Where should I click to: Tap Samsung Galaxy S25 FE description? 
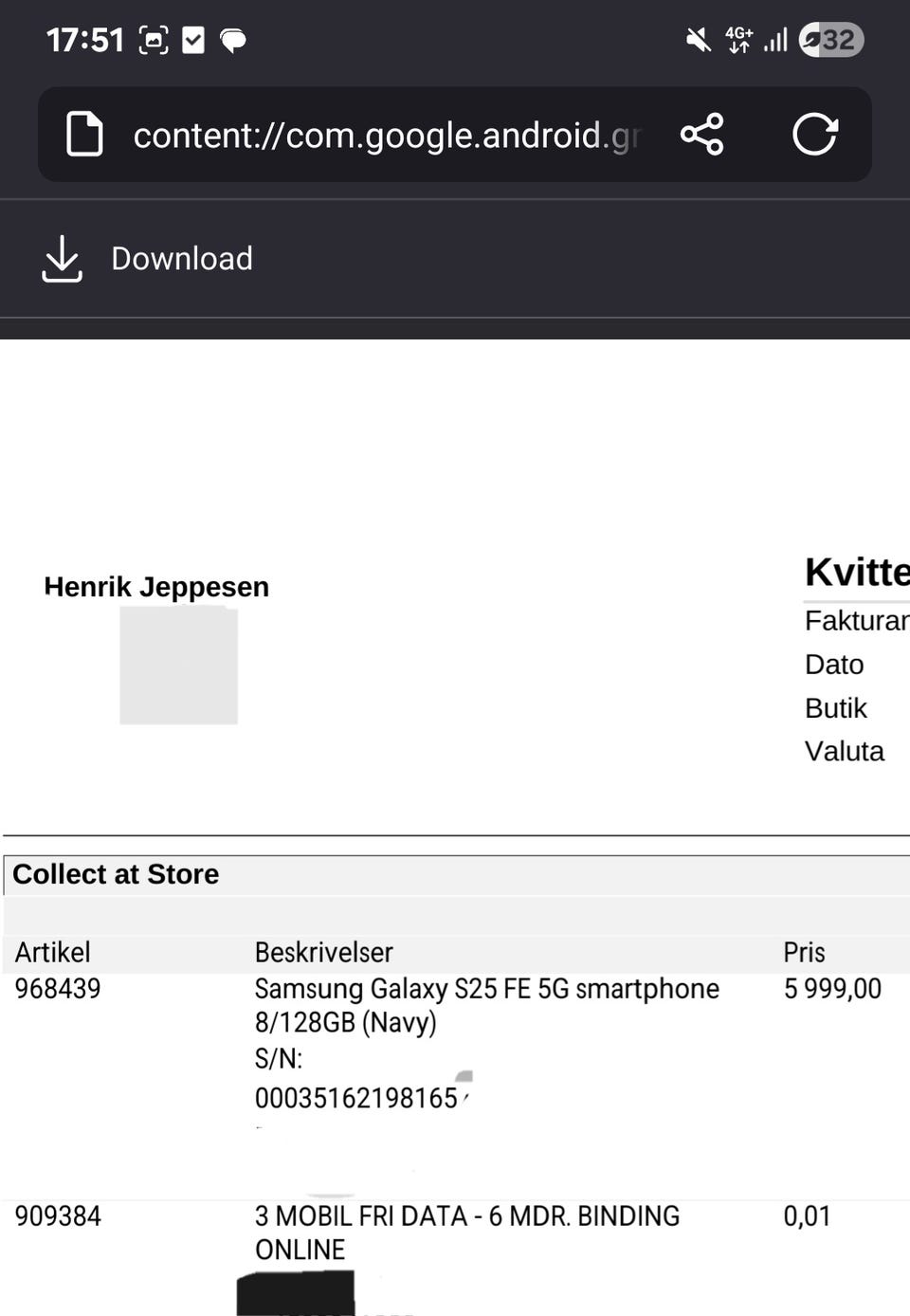486,1006
